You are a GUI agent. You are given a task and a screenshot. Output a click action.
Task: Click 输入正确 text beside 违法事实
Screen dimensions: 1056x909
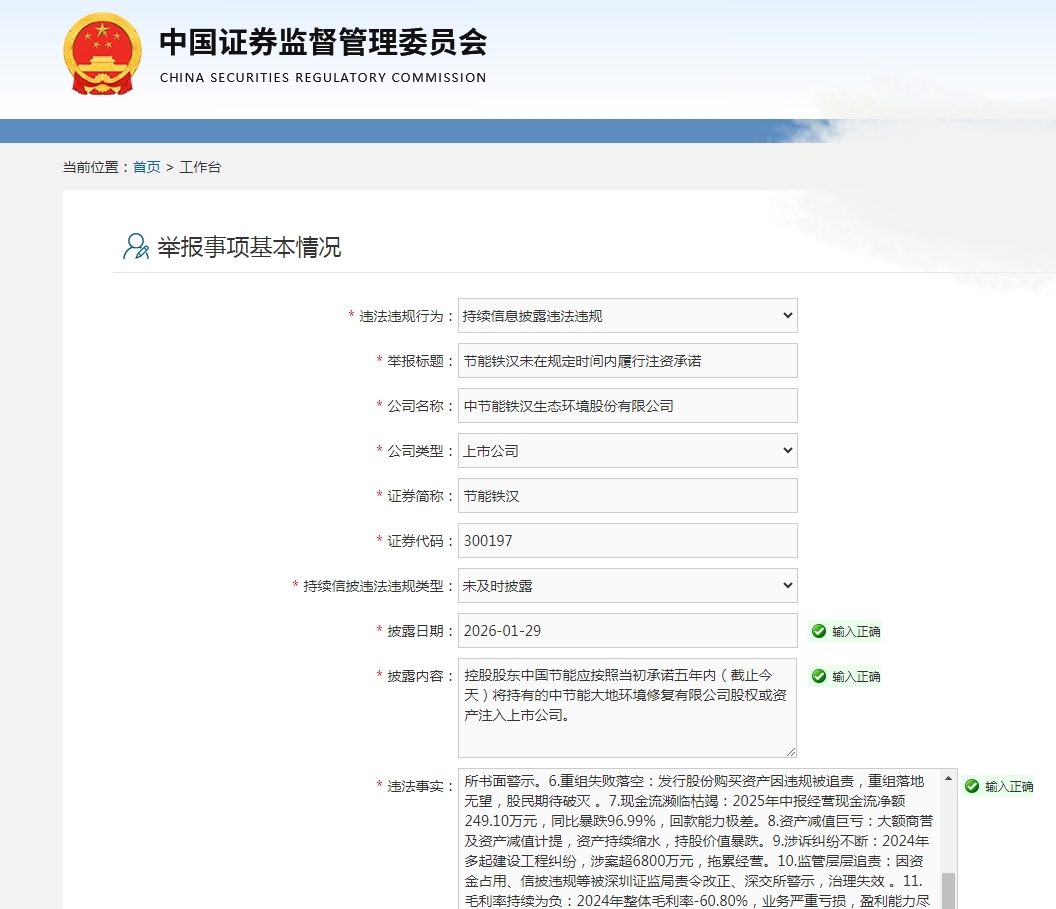tap(1009, 786)
